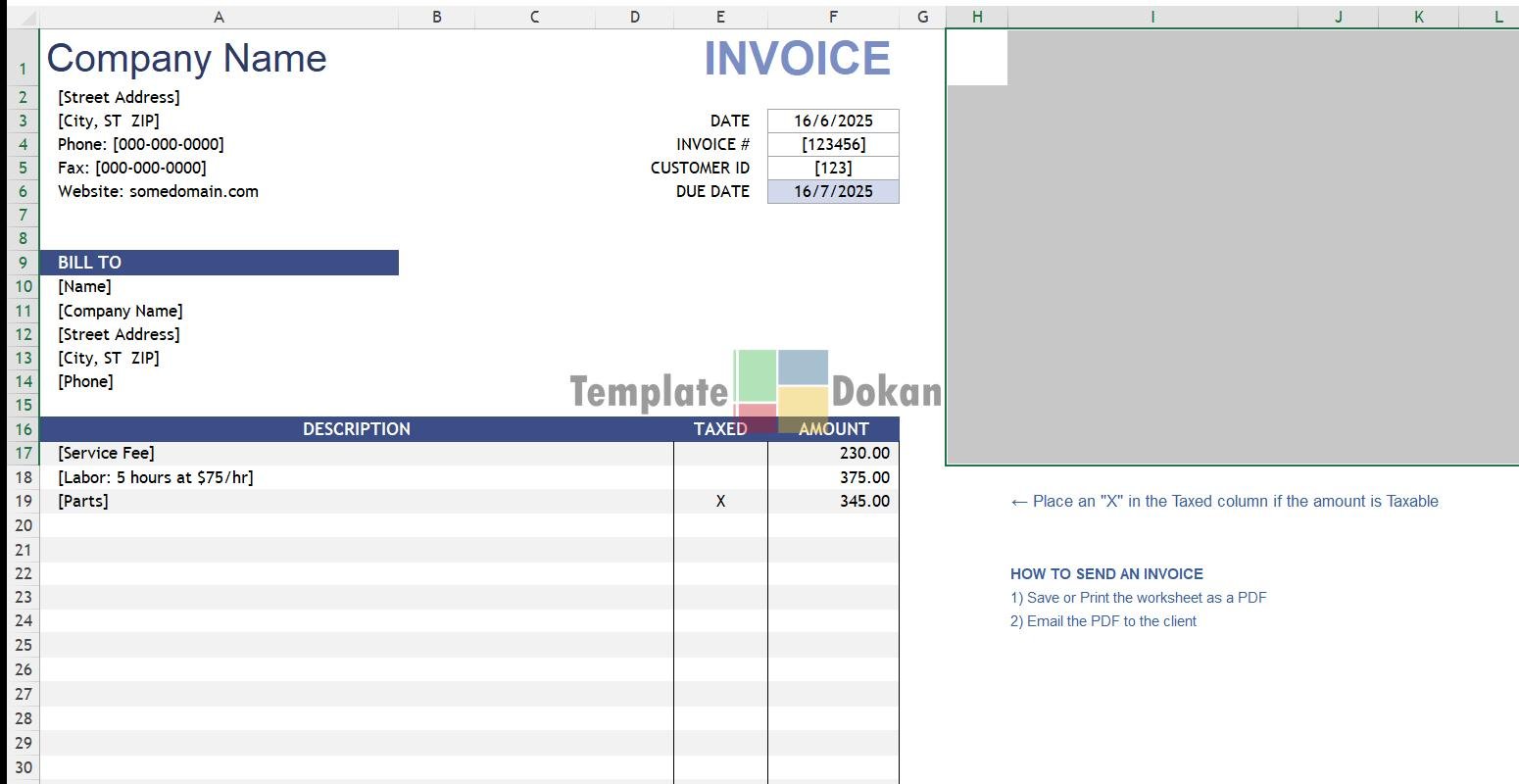1519x784 pixels.
Task: Click the empty Taxed cell for Service Fee
Action: [720, 454]
